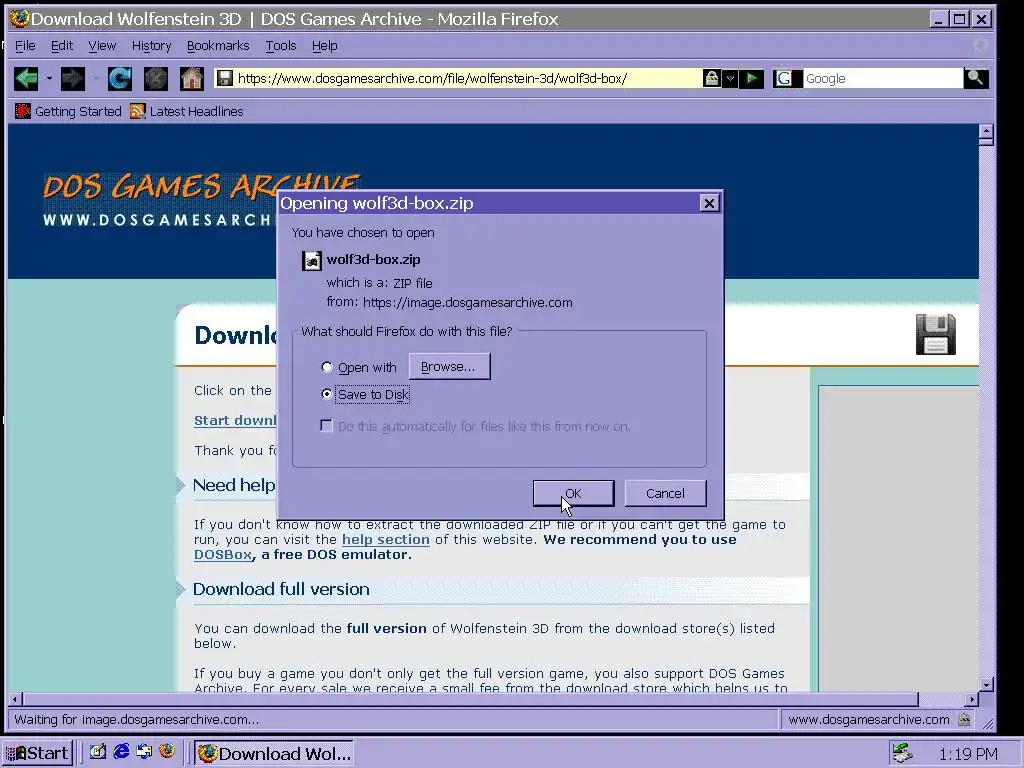Viewport: 1024px width, 768px height.
Task: Open the Start menu
Action: (x=37, y=753)
